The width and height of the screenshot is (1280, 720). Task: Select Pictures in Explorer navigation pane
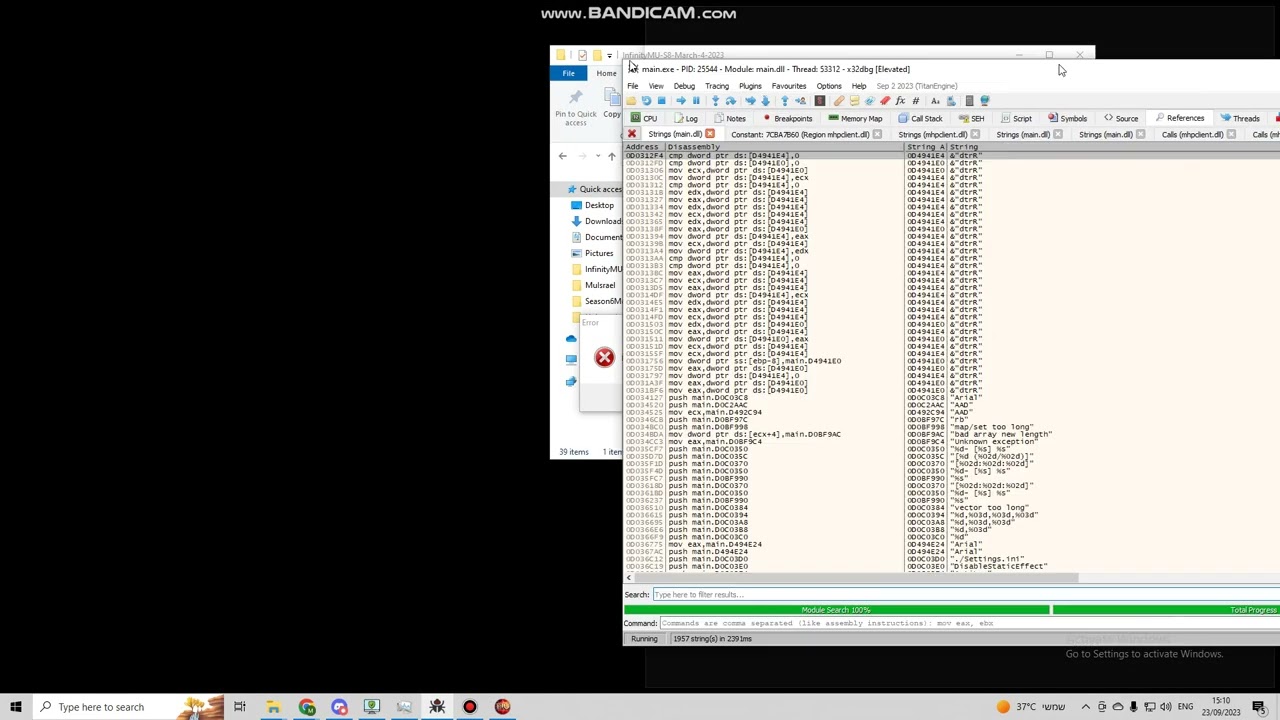coord(598,253)
